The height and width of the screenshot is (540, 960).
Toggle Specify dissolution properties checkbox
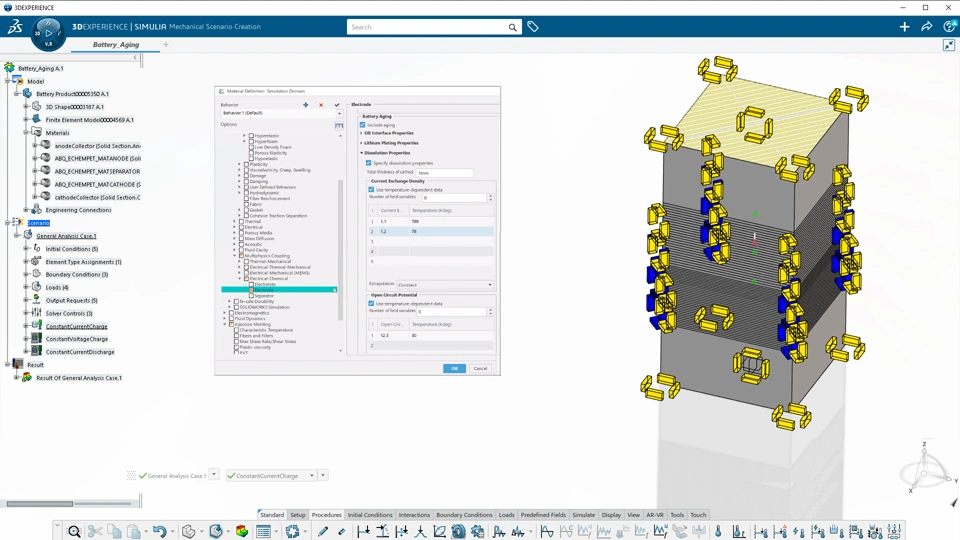tap(369, 163)
